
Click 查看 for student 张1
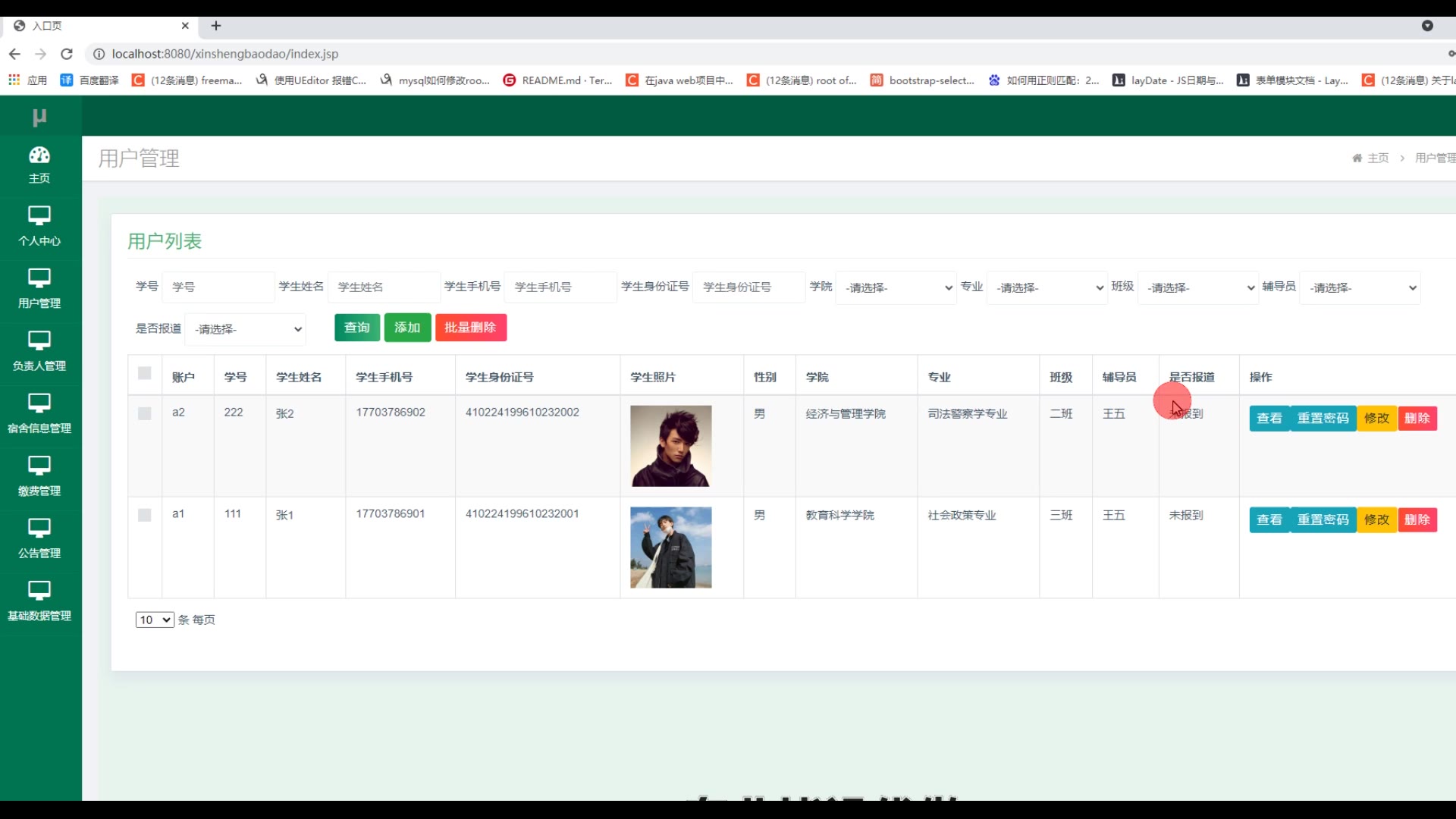[x=1269, y=520]
